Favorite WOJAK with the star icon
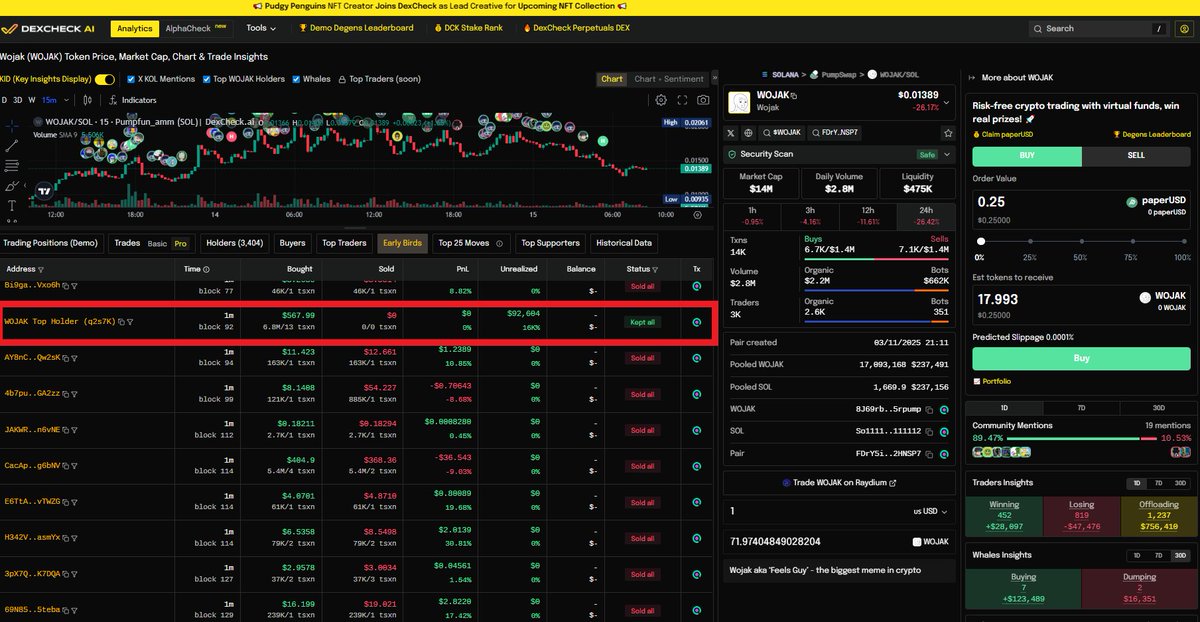This screenshot has width=1200, height=622. click(x=948, y=132)
